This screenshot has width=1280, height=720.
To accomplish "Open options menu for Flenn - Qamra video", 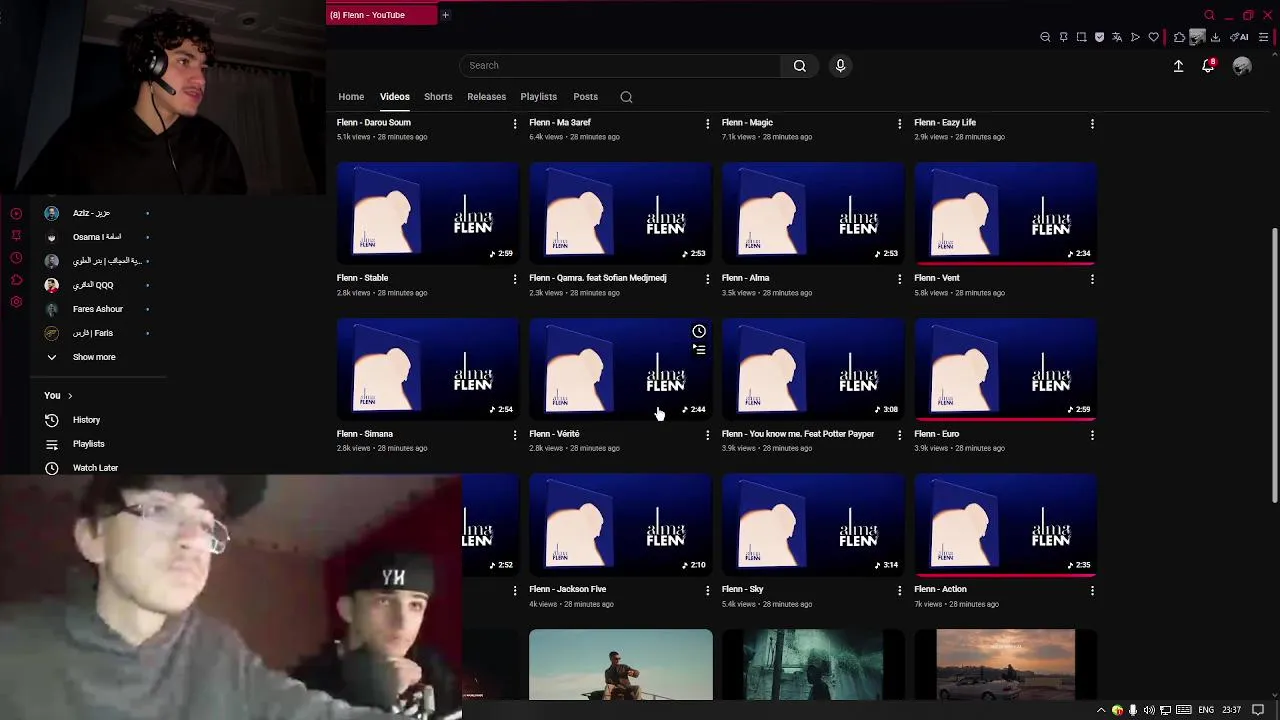I will [x=707, y=279].
